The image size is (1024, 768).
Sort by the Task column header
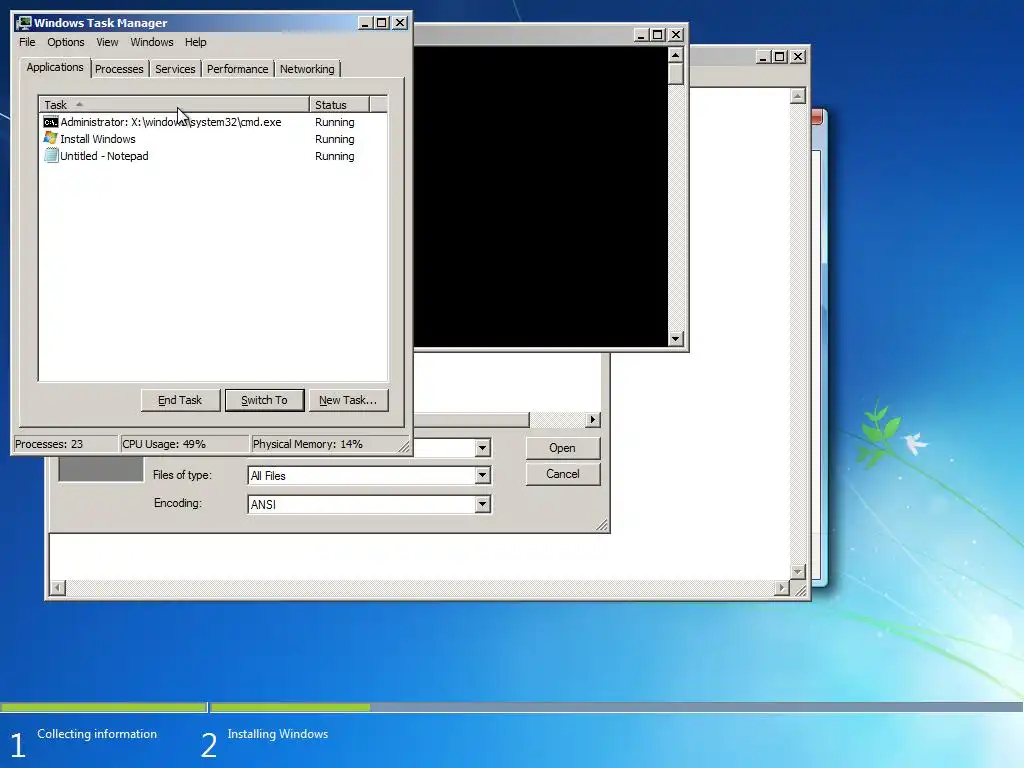[x=174, y=104]
